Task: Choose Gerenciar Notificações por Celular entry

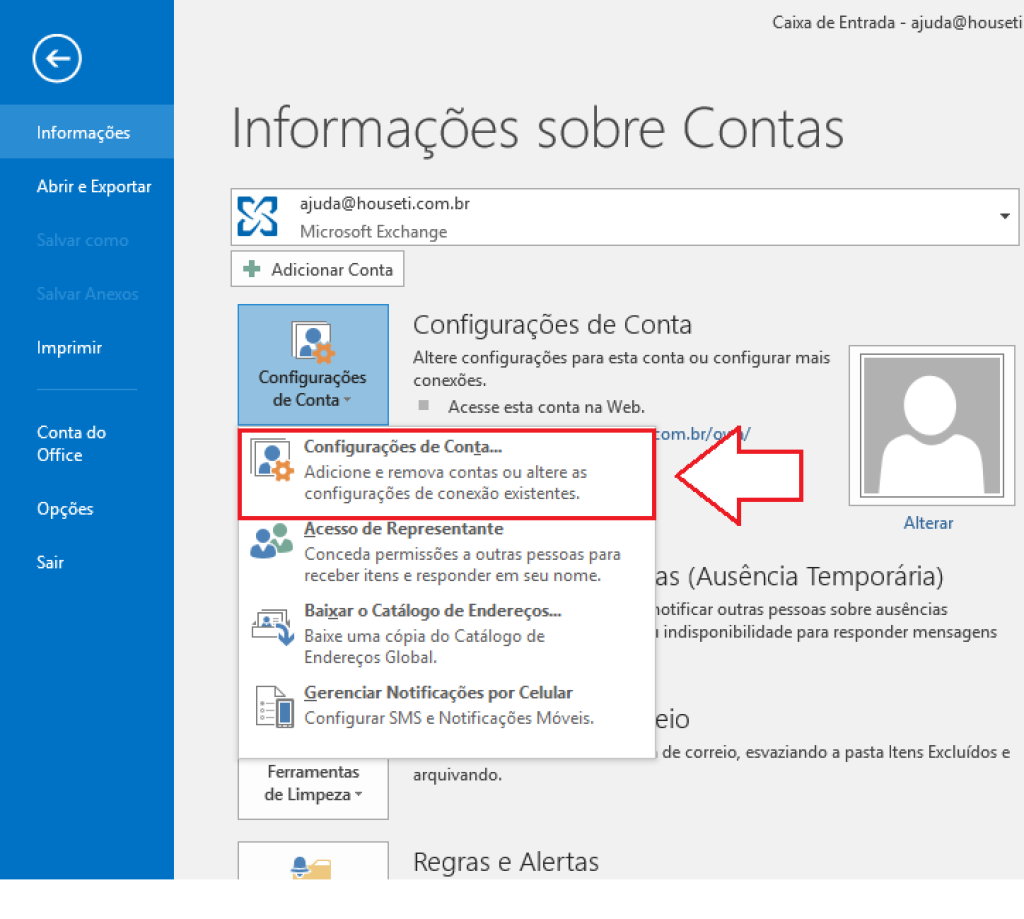Action: coord(447,705)
